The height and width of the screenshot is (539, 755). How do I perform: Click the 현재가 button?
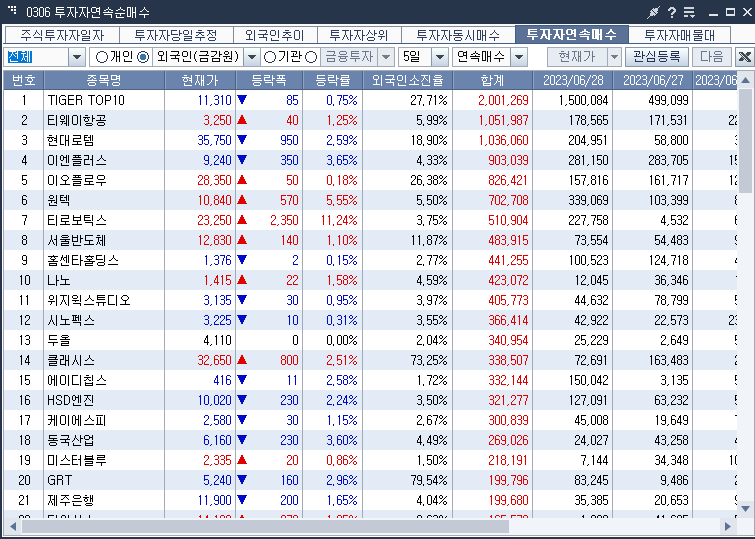tap(577, 57)
